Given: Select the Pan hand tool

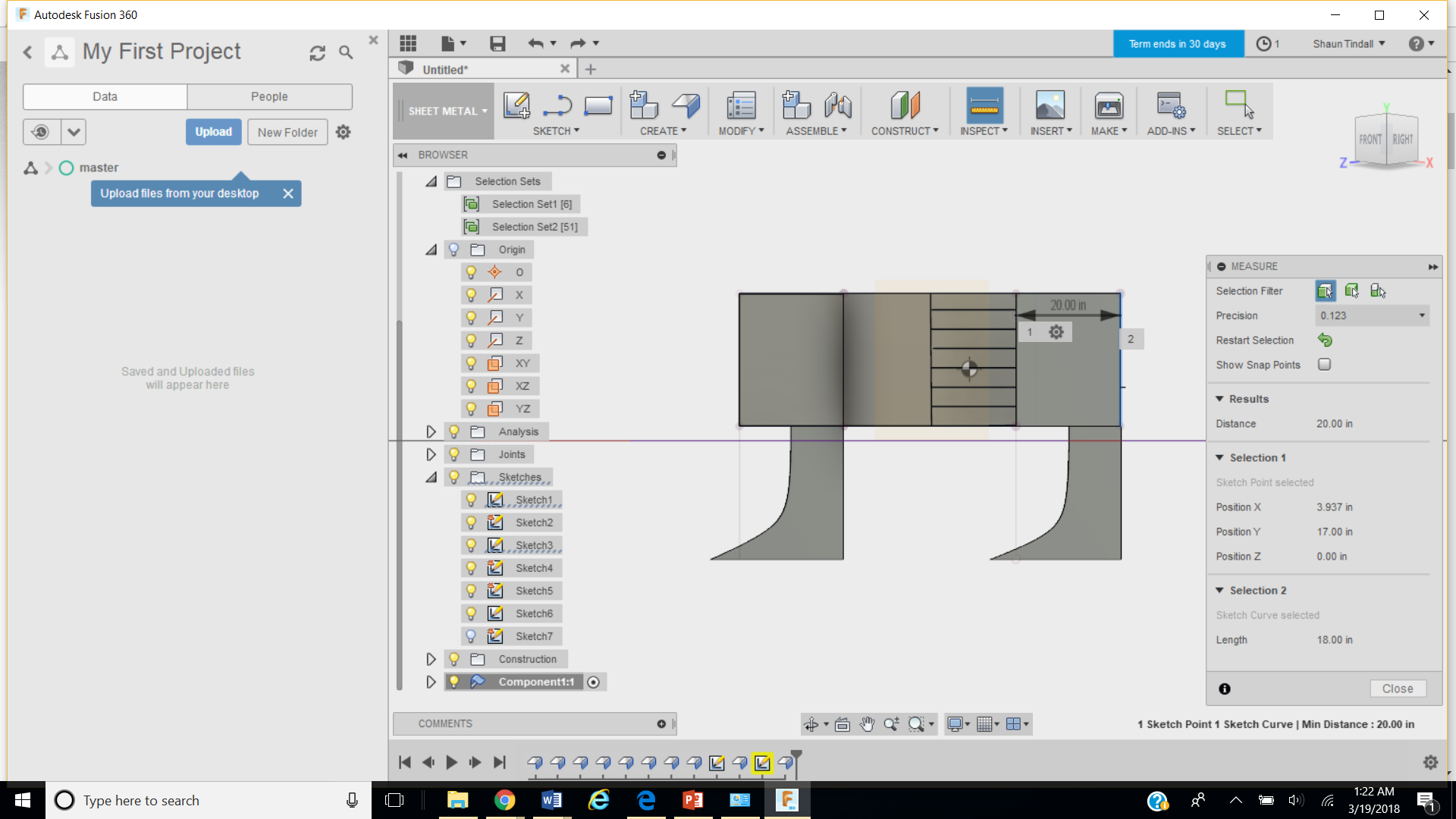Looking at the screenshot, I should point(867,724).
